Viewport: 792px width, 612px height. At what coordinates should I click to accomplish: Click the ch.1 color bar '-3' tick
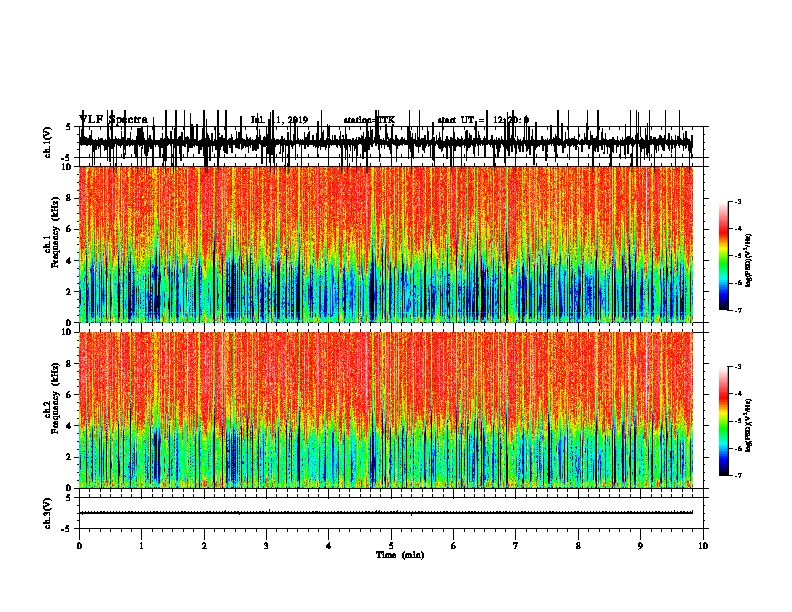coord(737,201)
